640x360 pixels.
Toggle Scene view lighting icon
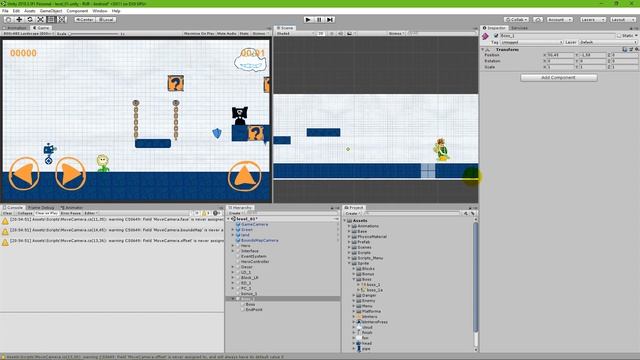[x=331, y=33]
